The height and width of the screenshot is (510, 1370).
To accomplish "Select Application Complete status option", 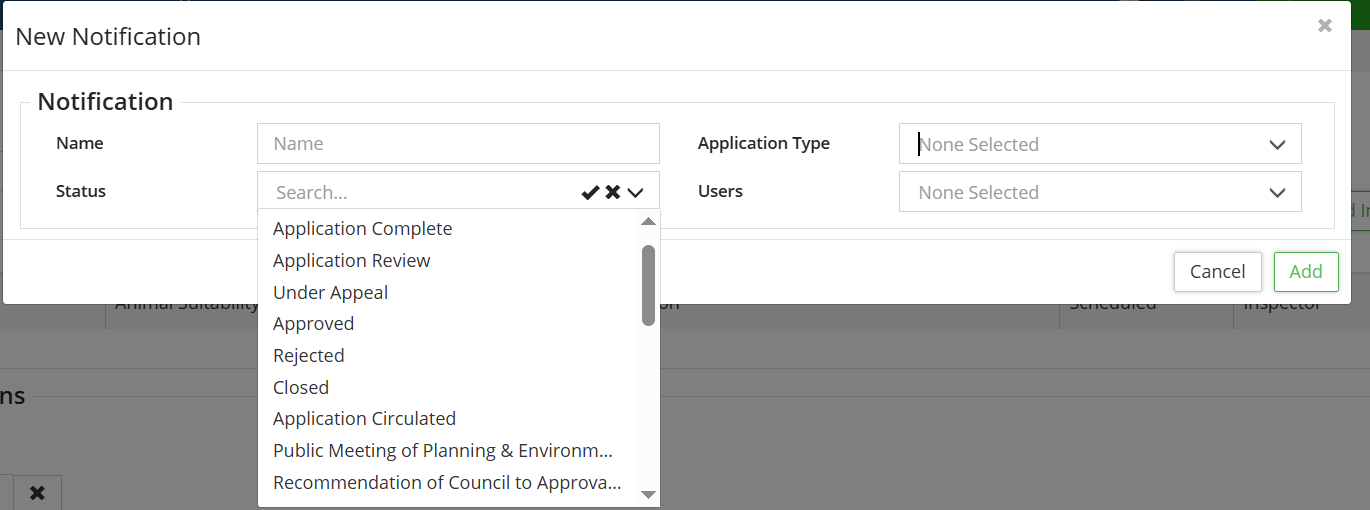I will click(x=362, y=229).
